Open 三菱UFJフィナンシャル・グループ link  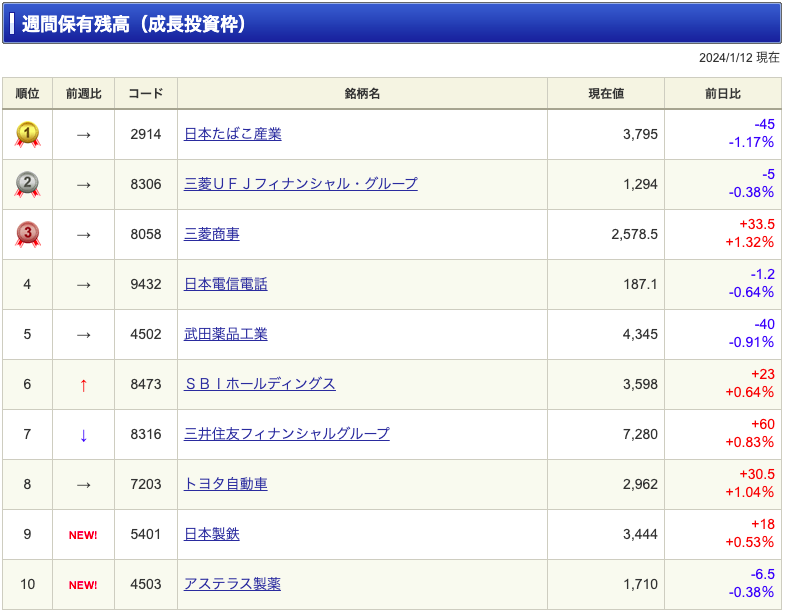pos(301,184)
